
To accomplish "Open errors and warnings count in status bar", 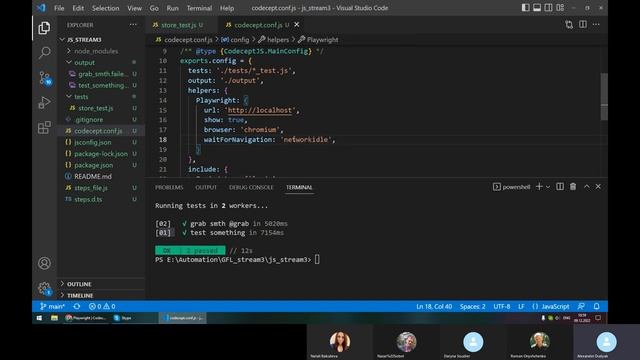I will tap(102, 306).
